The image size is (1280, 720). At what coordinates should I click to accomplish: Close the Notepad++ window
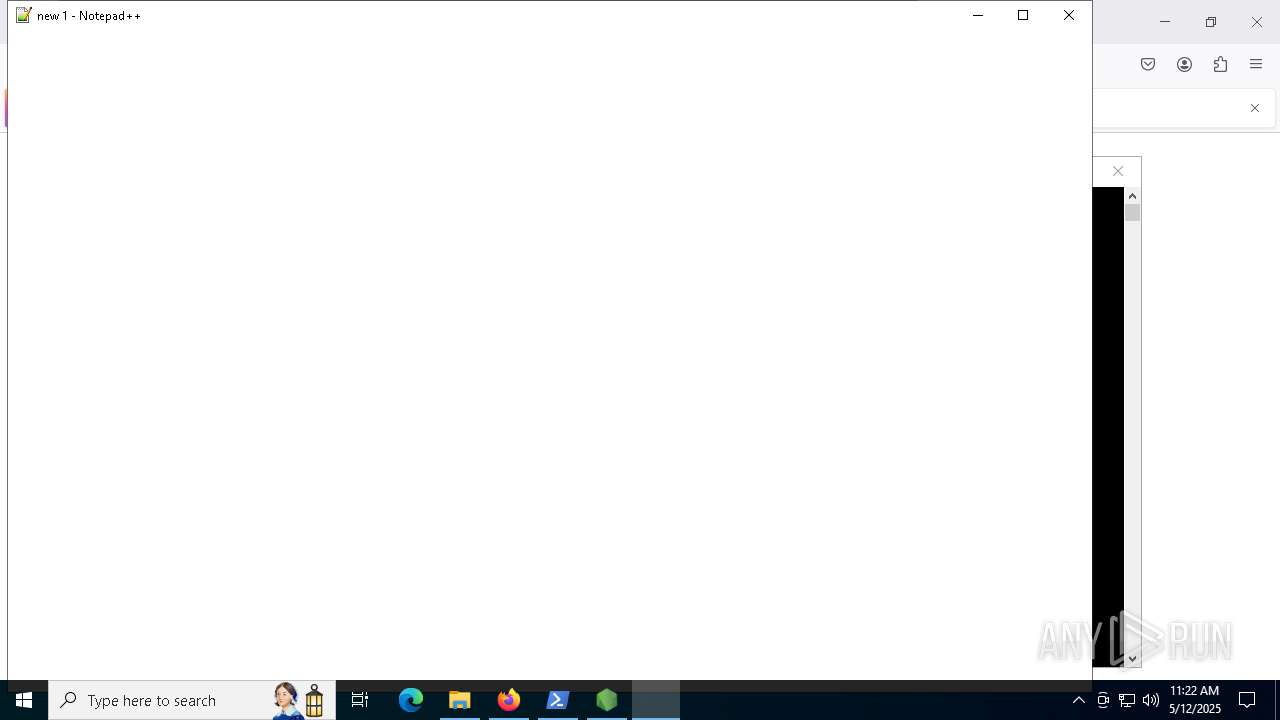click(1069, 15)
